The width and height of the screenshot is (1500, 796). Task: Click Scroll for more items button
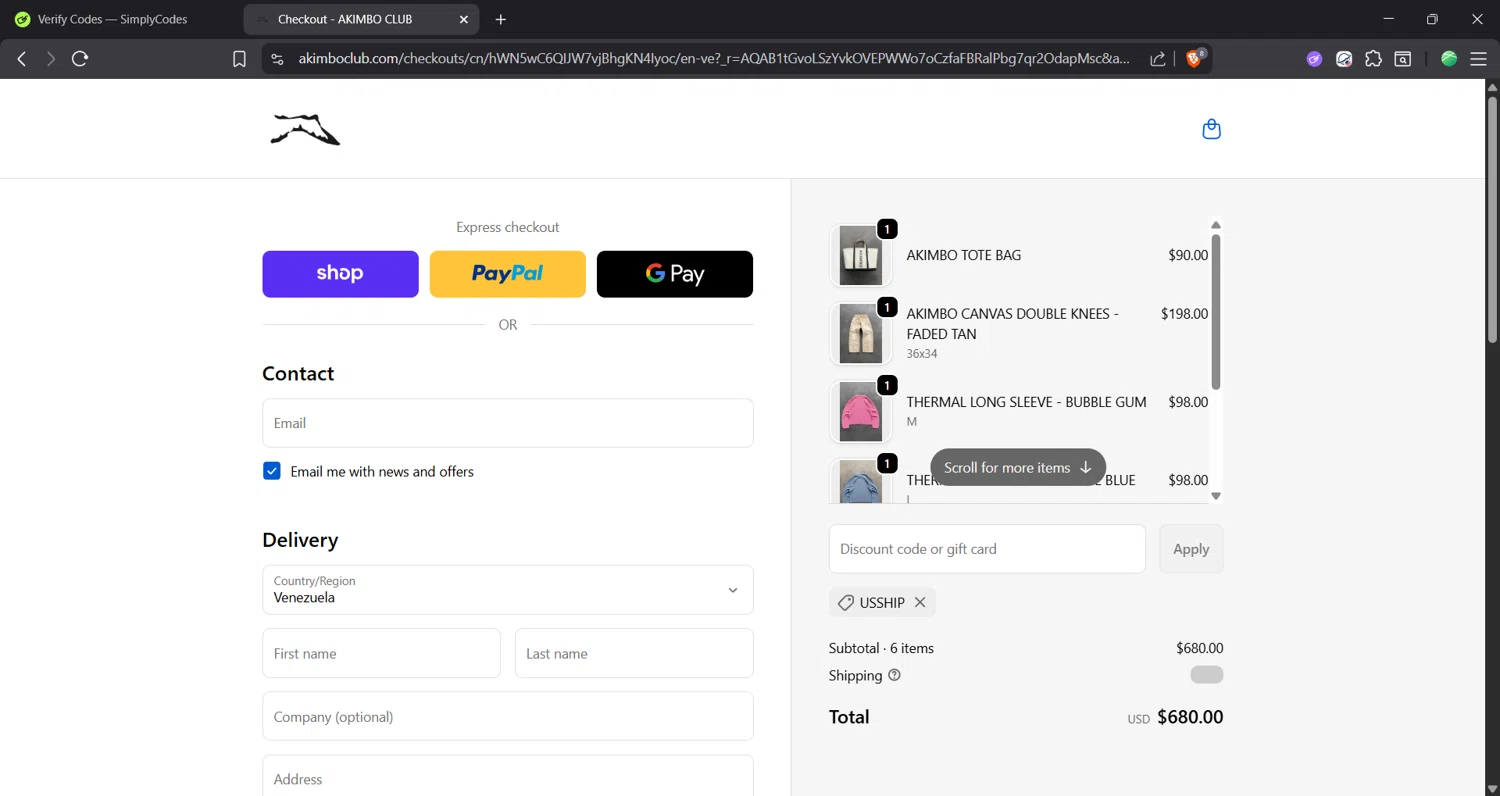point(1018,467)
